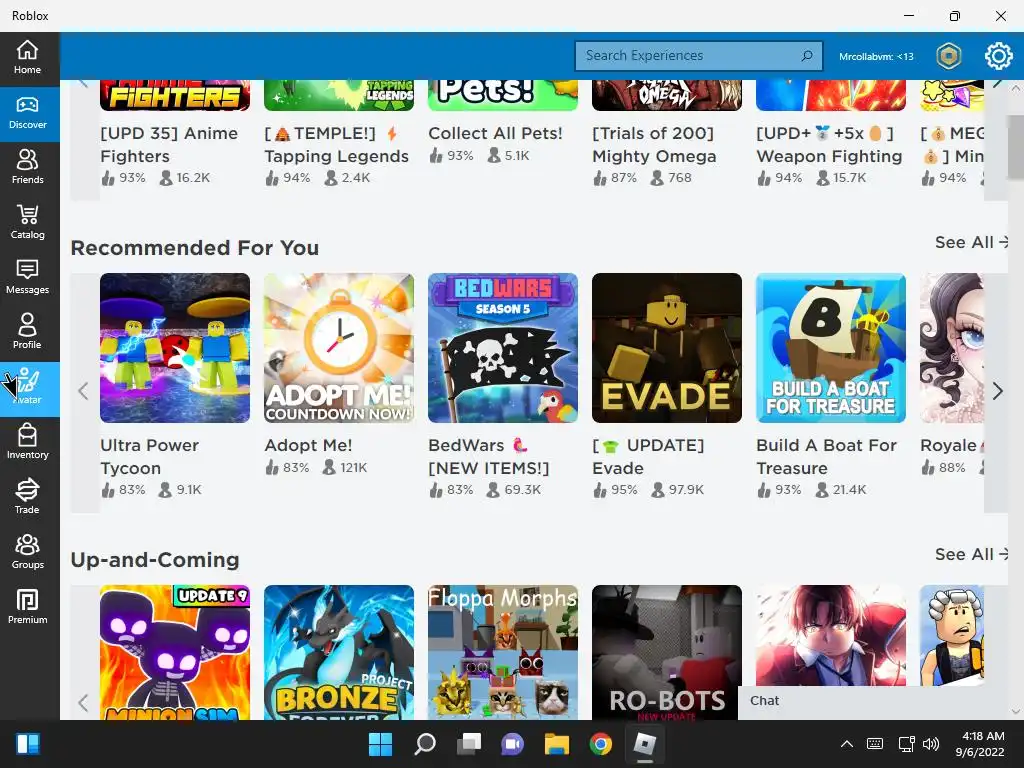Viewport: 1024px width, 768px height.
Task: Go to Profile in the sidebar
Action: (27, 333)
